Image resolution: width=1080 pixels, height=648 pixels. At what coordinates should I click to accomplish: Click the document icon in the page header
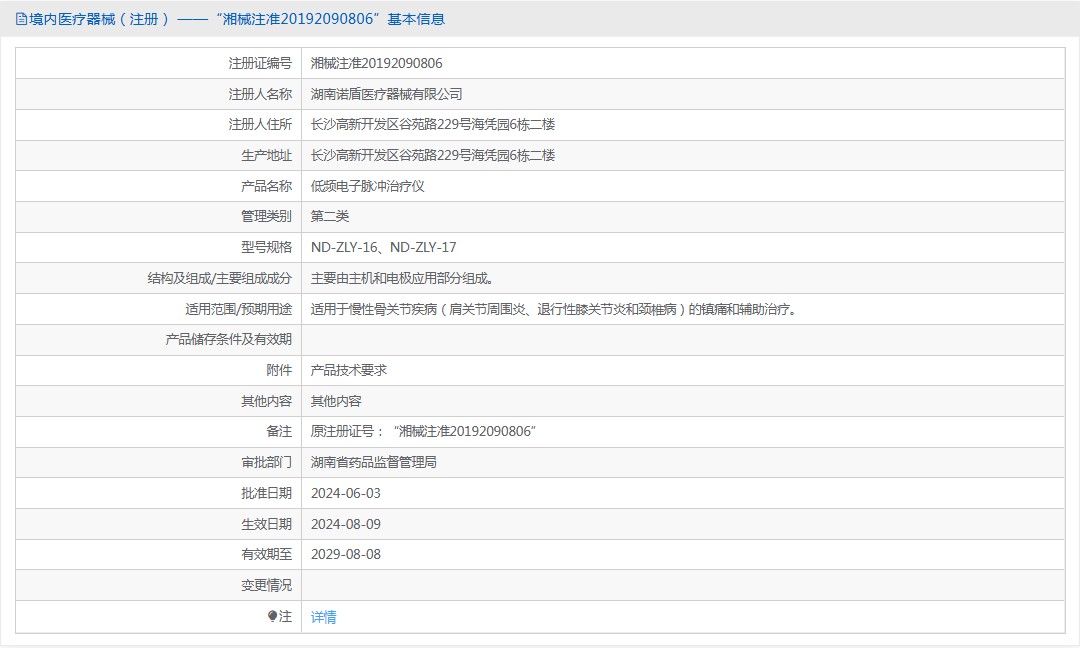pyautogui.click(x=21, y=19)
